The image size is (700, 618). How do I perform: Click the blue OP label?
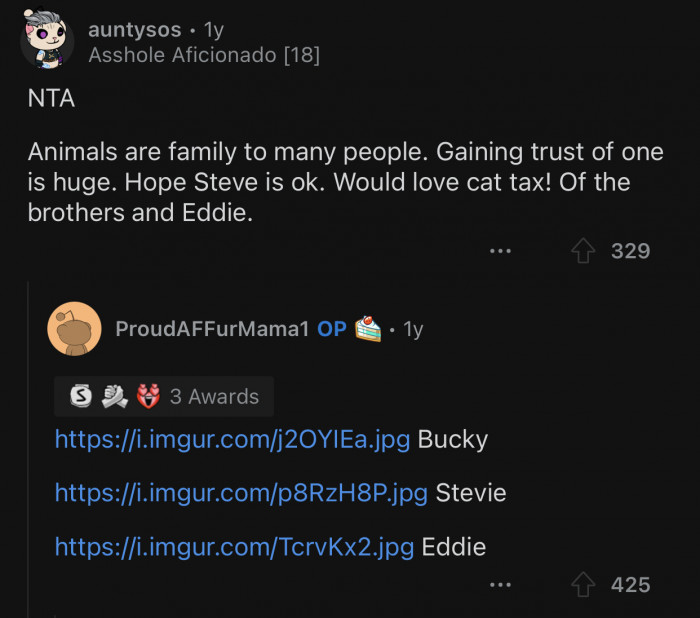point(332,329)
